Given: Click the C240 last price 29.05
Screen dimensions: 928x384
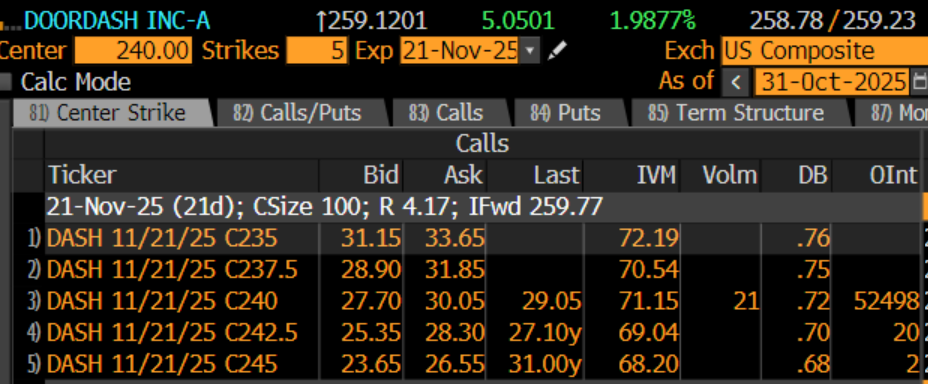Looking at the screenshot, I should click(x=552, y=301).
